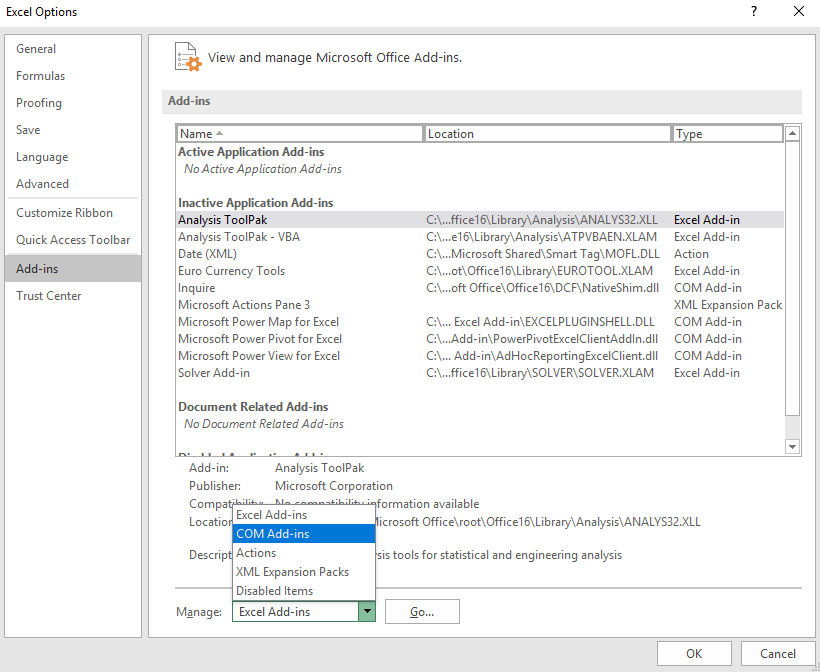Select Solver Add-in in the list
Screen dimensions: 820x672
[x=214, y=373]
